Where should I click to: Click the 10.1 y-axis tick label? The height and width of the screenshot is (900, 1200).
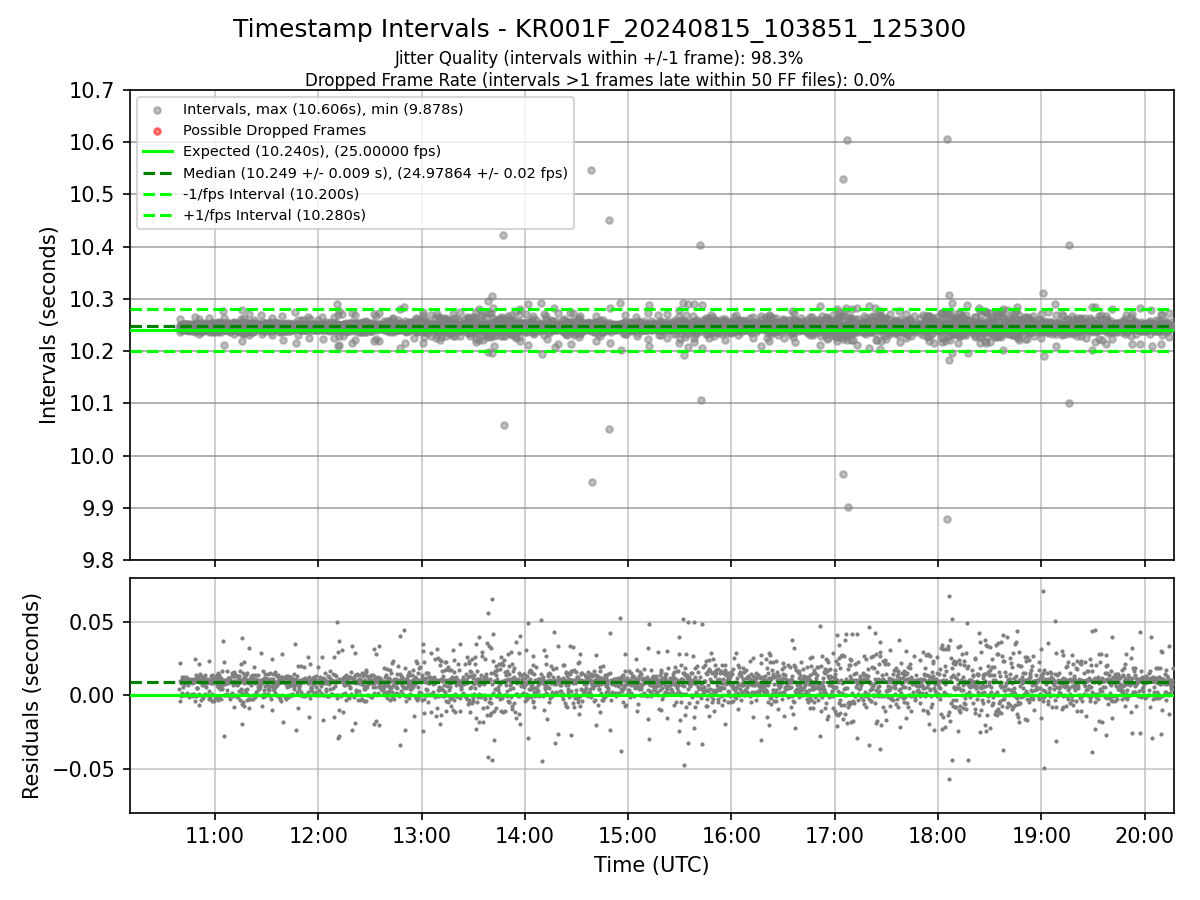(93, 404)
